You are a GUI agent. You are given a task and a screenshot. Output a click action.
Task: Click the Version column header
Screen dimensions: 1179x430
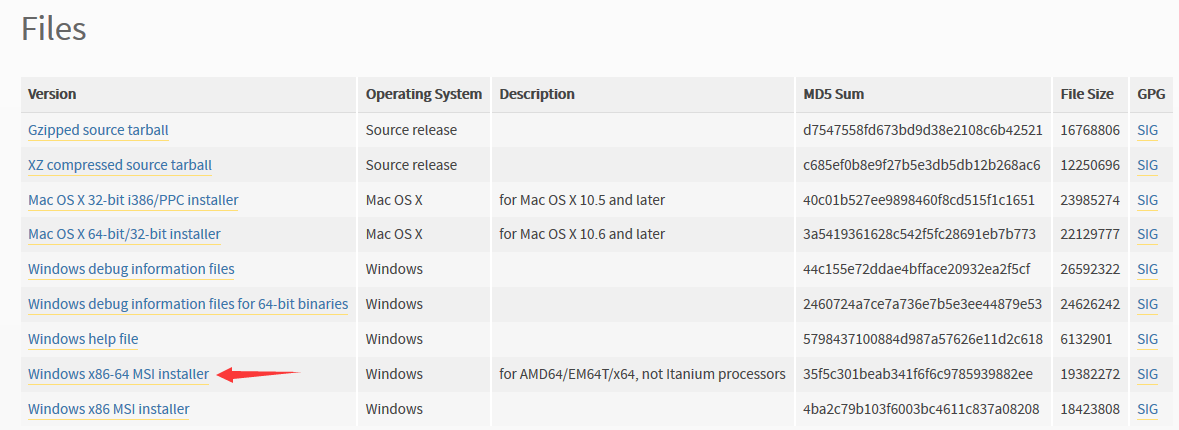pyautogui.click(x=52, y=95)
